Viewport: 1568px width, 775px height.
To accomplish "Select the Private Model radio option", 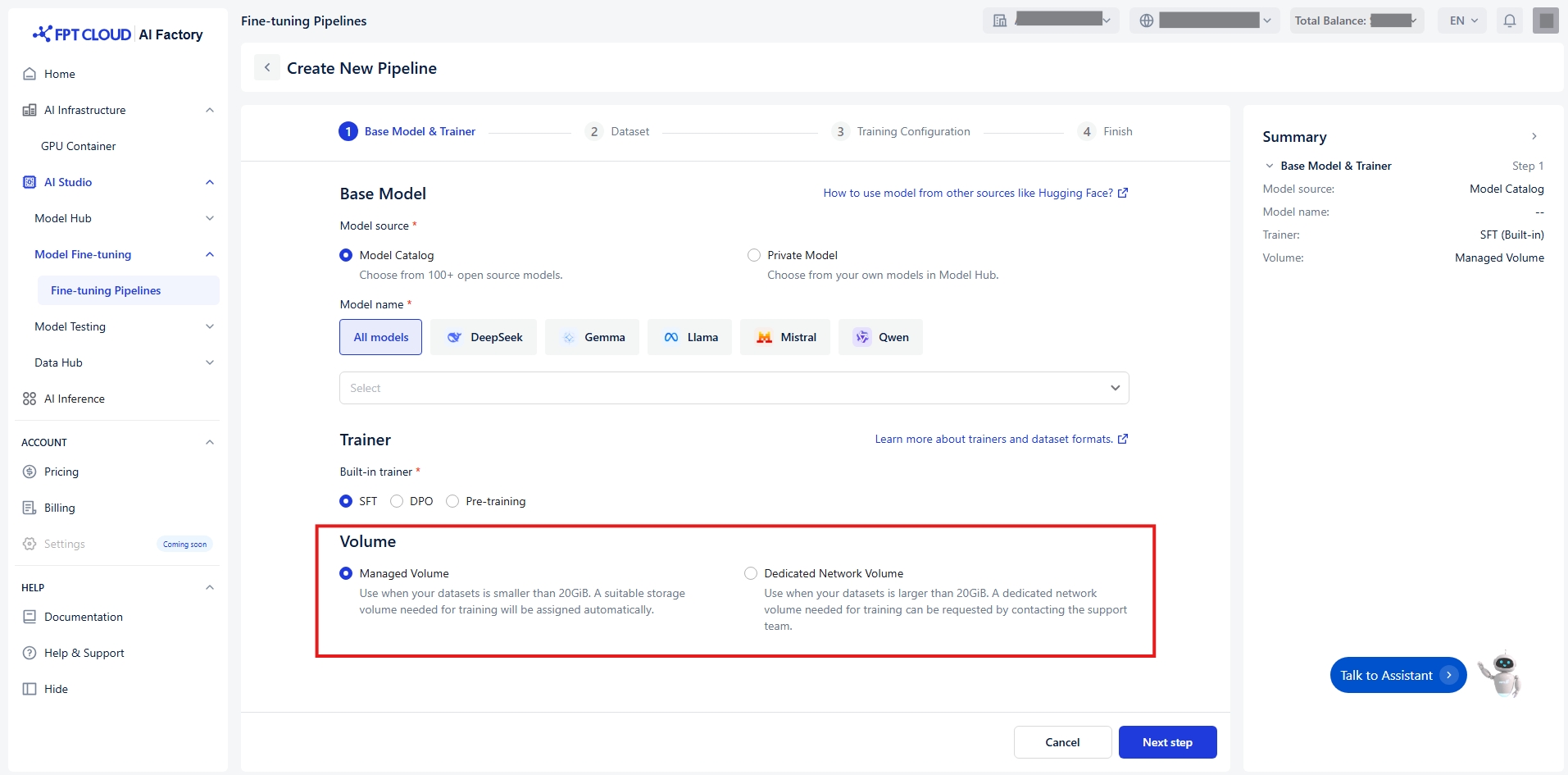I will pos(754,255).
